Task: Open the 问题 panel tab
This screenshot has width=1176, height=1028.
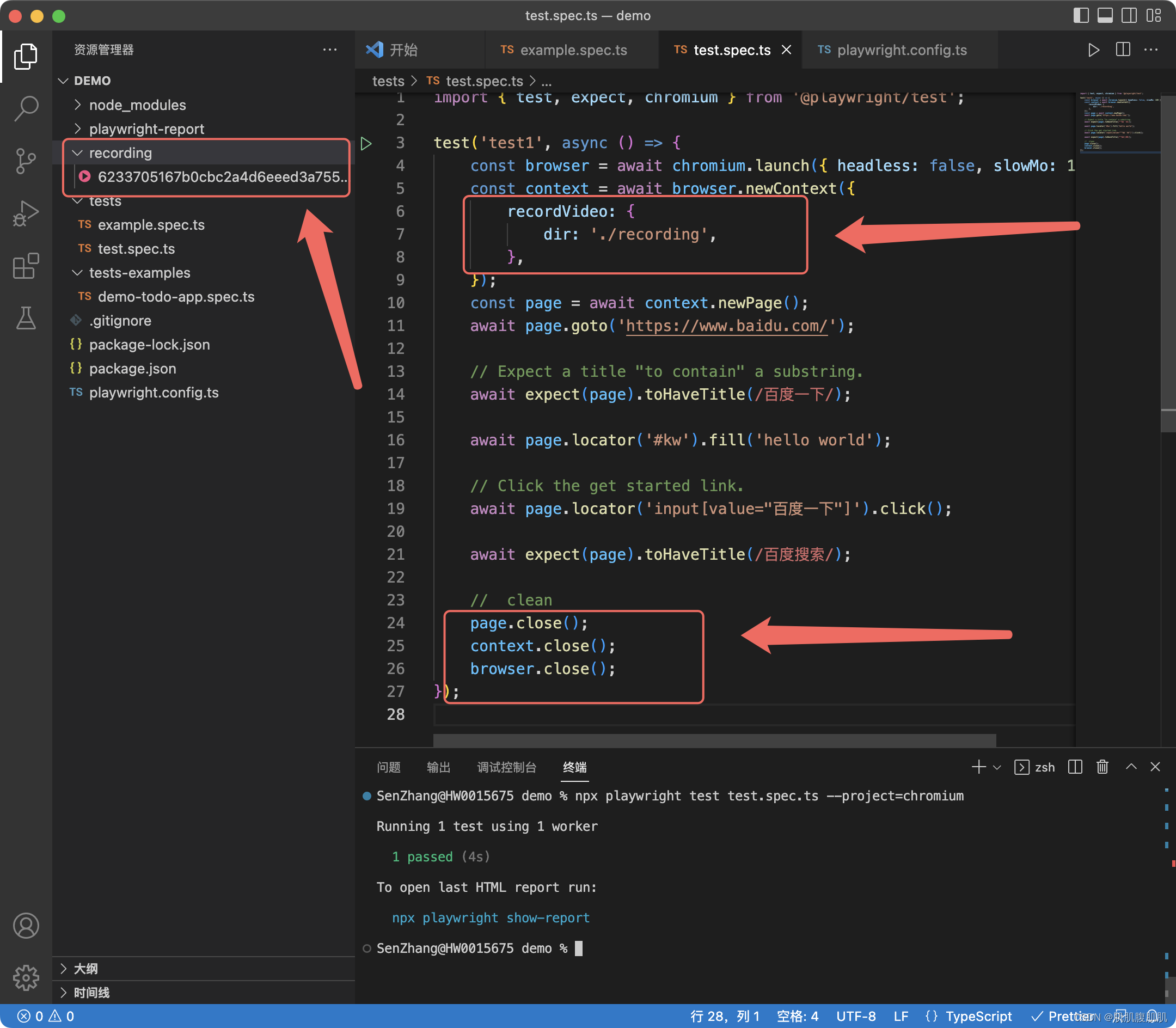Action: (389, 767)
